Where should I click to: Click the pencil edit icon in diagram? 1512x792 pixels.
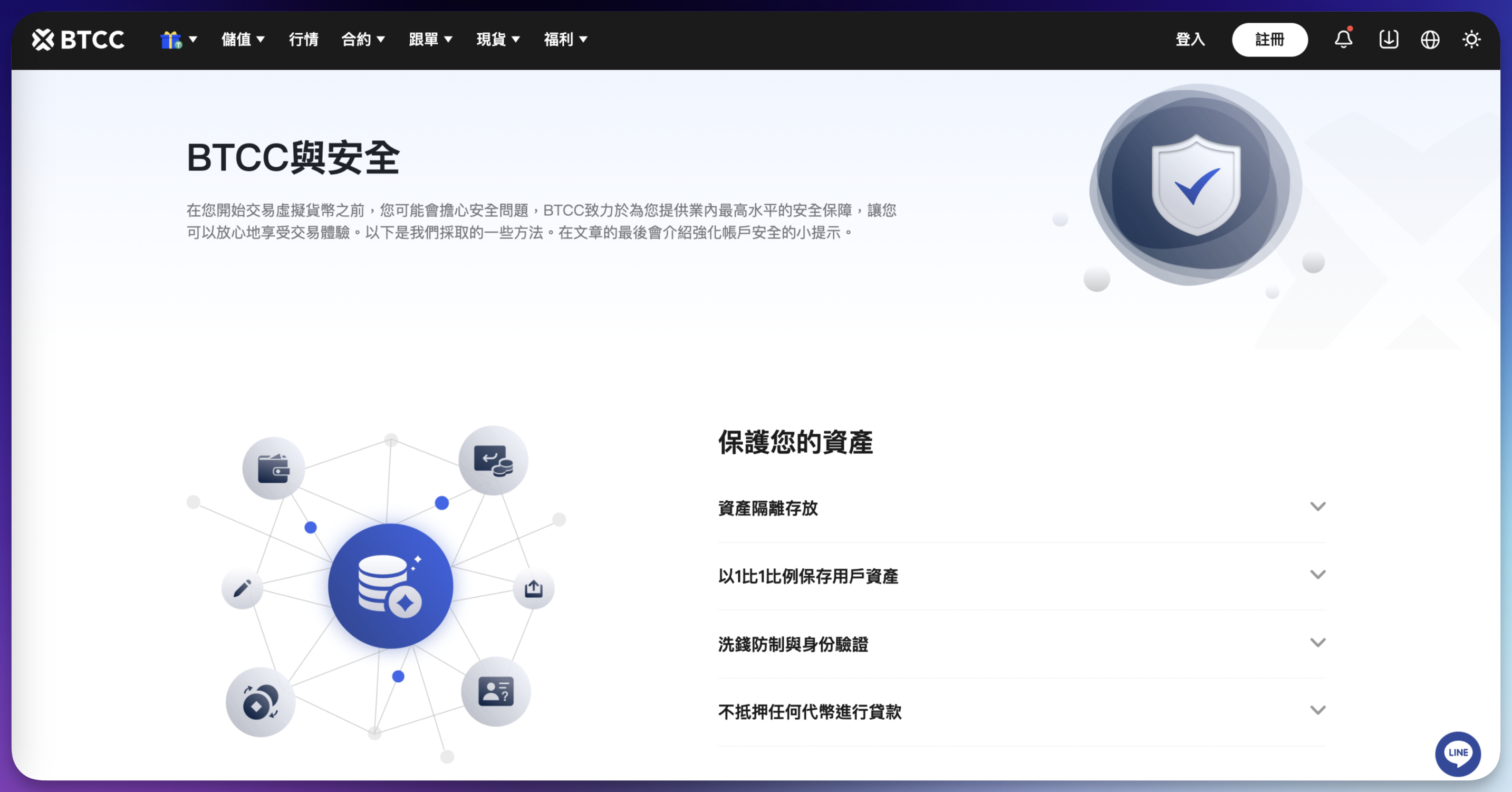tap(242, 588)
